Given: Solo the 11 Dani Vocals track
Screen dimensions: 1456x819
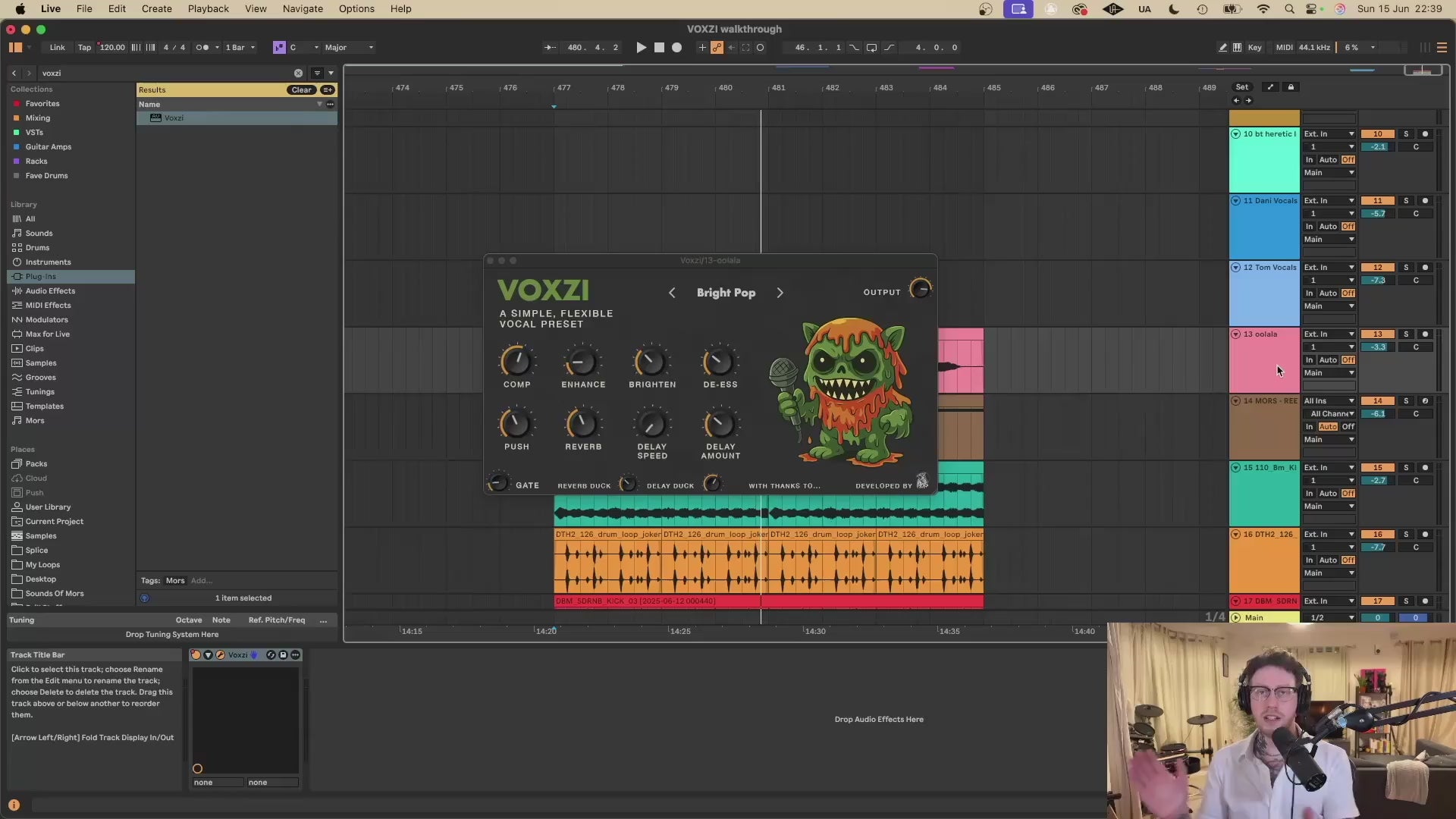Looking at the screenshot, I should (1406, 201).
